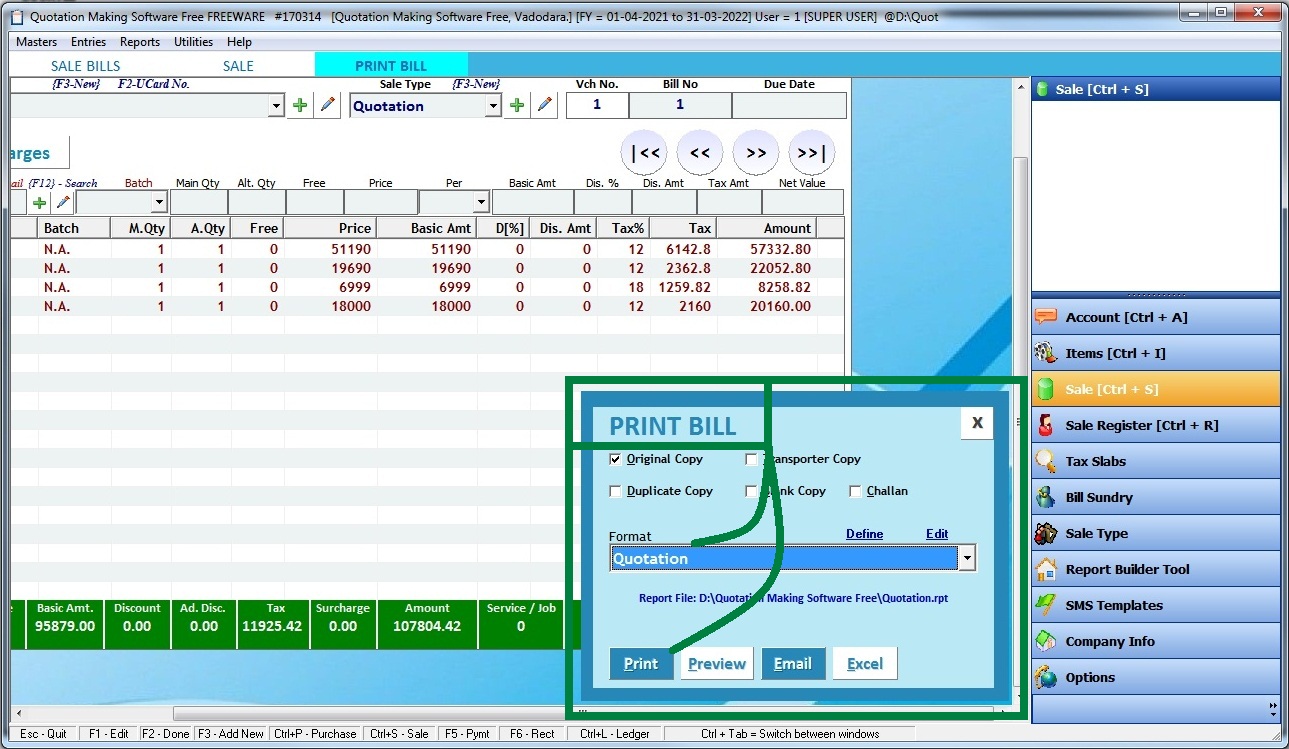Check the Challan checkbox
Screen dimensions: 1289x749
click(x=856, y=491)
